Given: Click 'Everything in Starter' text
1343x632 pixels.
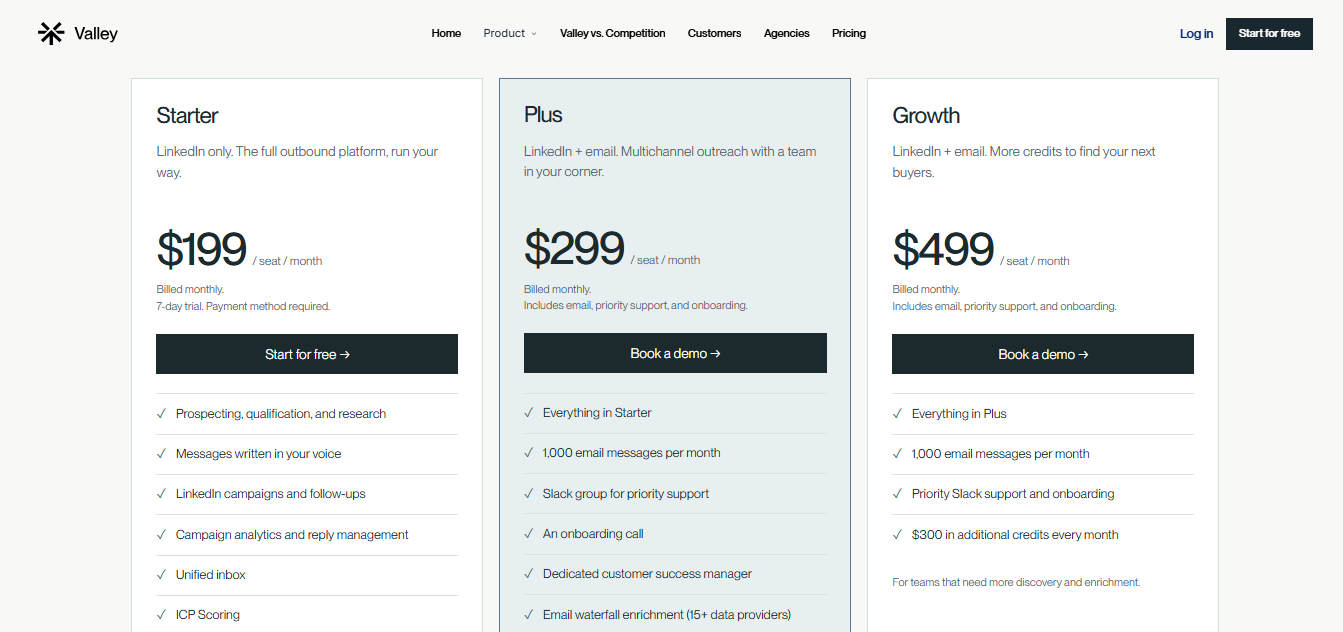Looking at the screenshot, I should pos(597,412).
